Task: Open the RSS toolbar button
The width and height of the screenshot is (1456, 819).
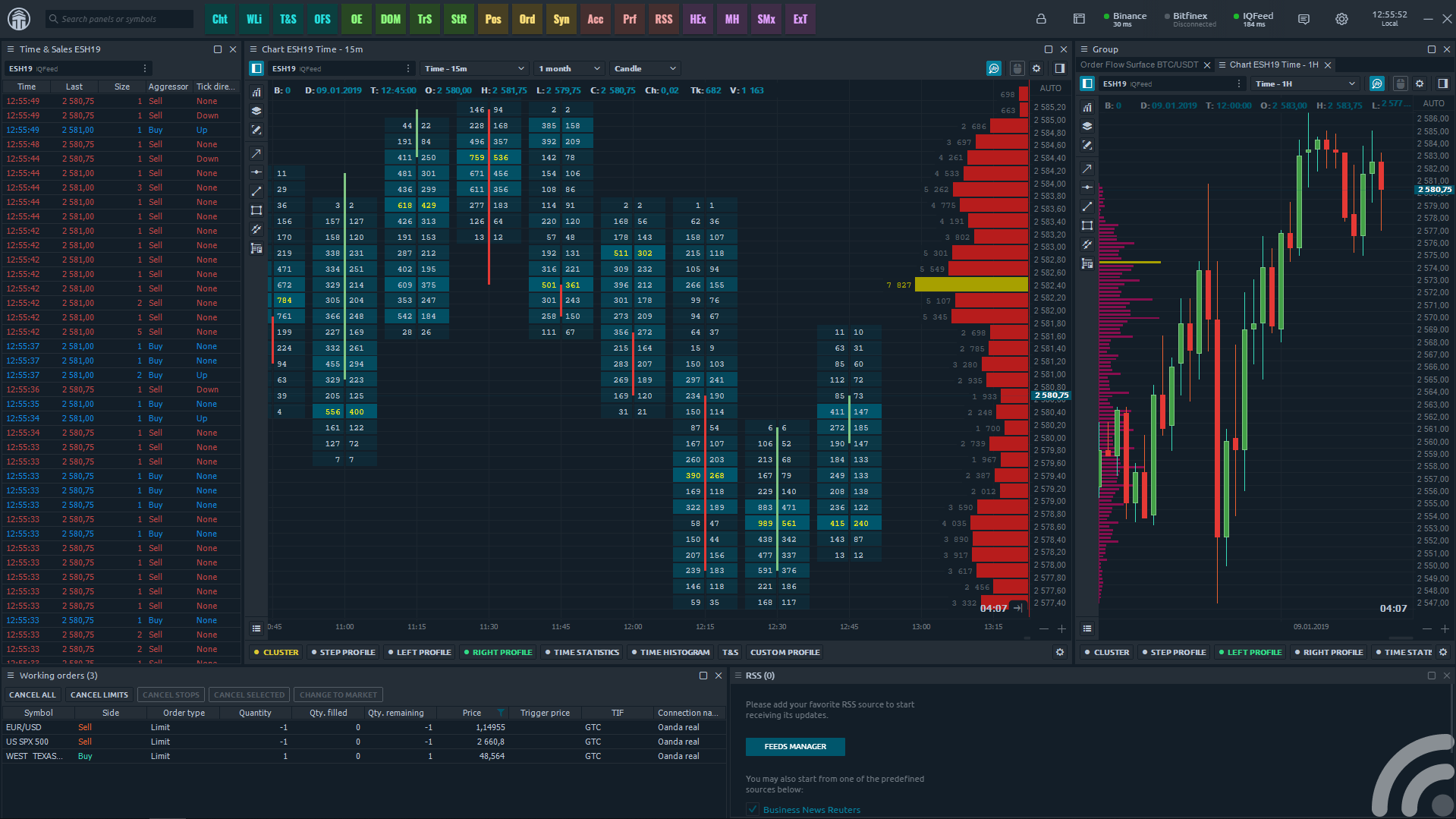Action: click(x=664, y=19)
